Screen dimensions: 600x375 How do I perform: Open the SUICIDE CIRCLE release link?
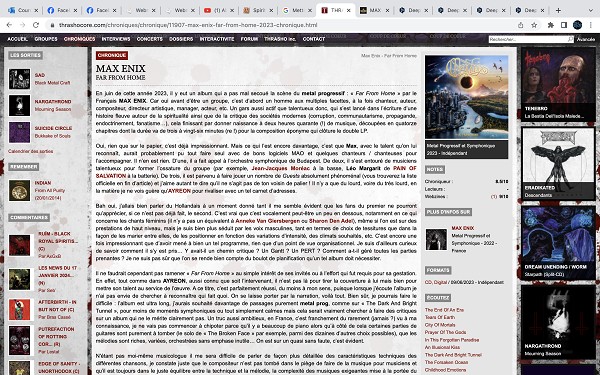(53, 128)
